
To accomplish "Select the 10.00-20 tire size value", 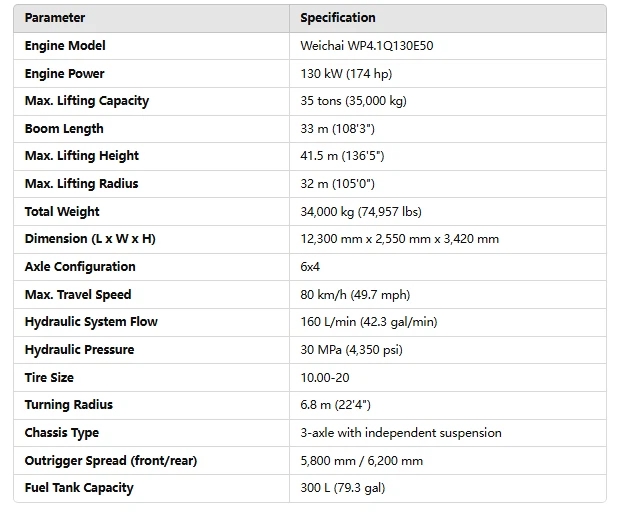I will coord(327,378).
